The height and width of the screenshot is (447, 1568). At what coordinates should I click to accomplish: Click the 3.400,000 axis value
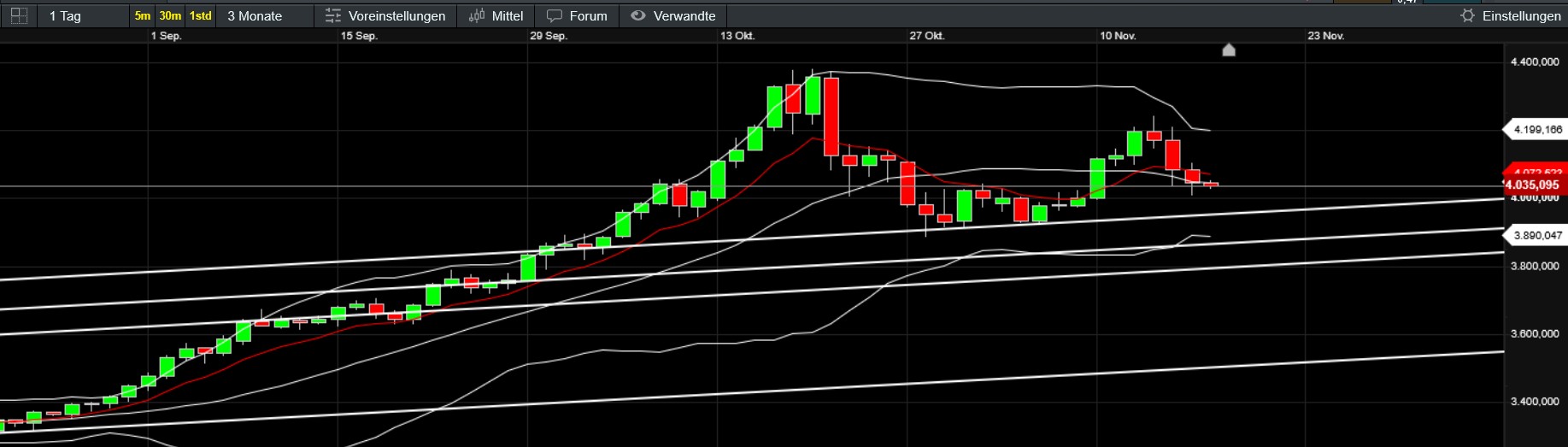click(x=1535, y=401)
